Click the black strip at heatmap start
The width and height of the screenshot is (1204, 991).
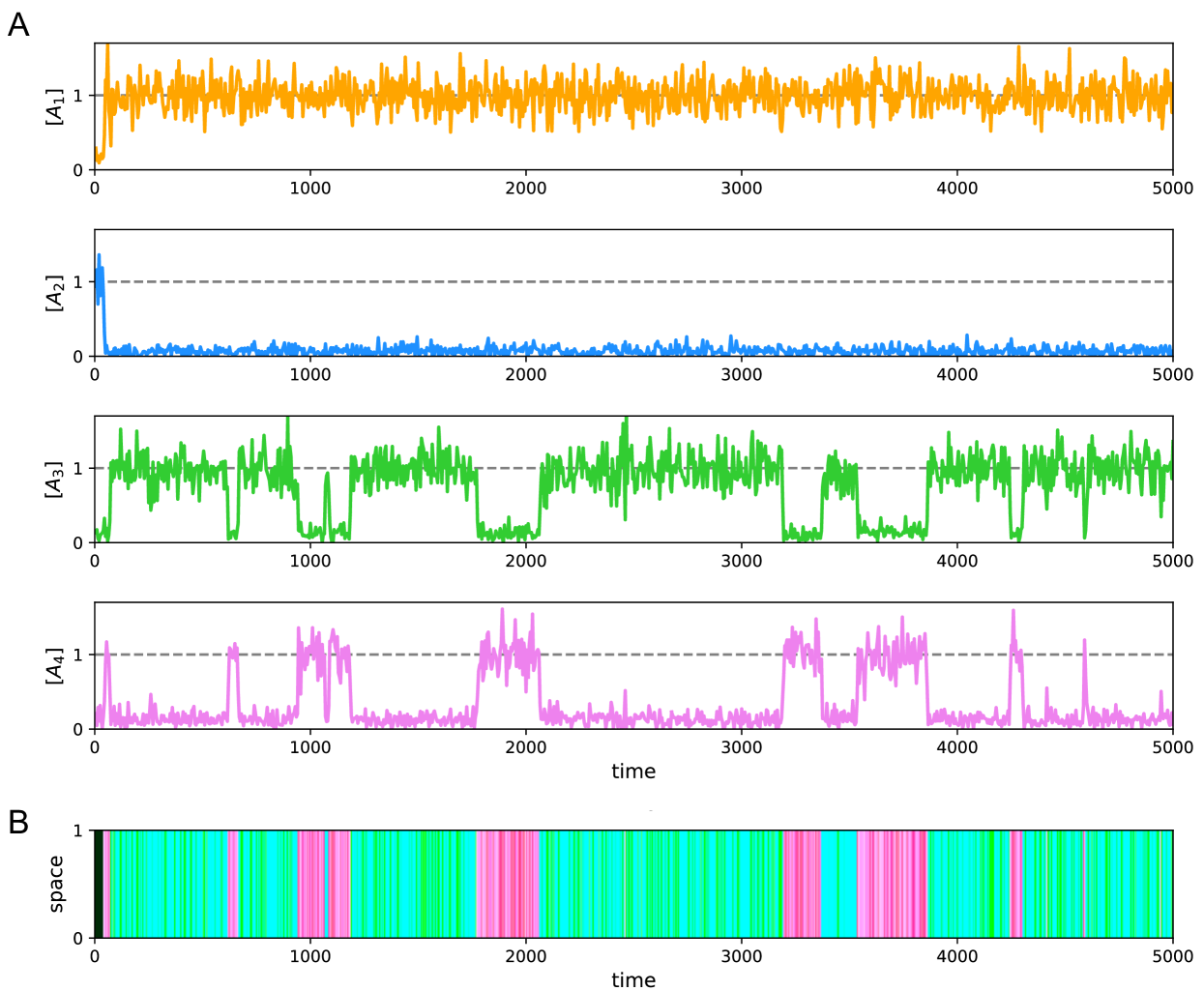98,884
